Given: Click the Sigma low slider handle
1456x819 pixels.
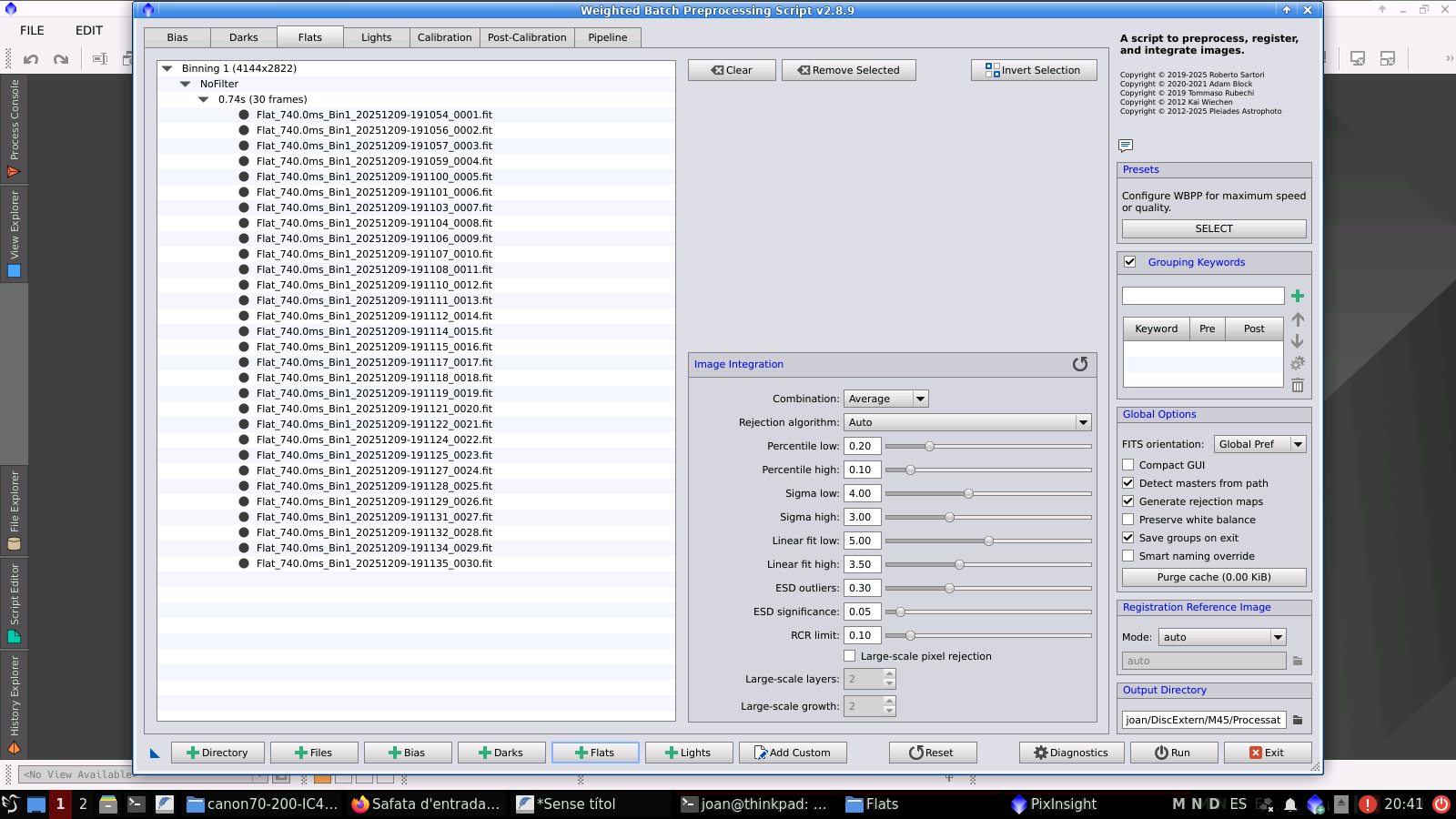Looking at the screenshot, I should pos(968,493).
